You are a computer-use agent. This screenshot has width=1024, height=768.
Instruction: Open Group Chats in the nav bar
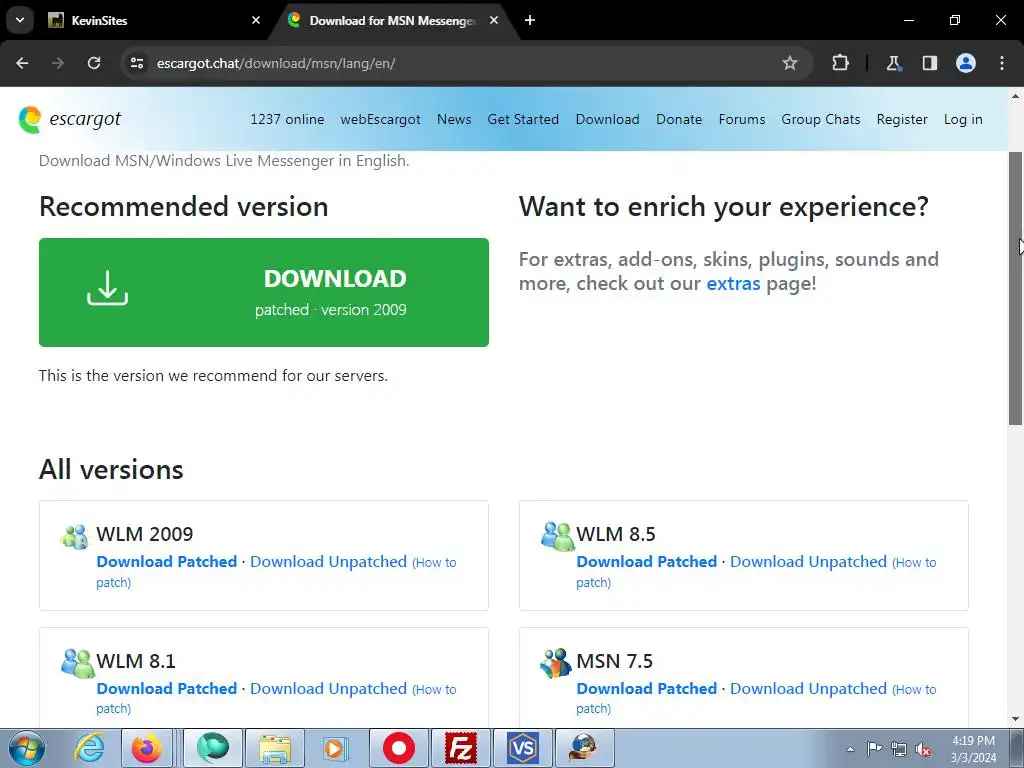tap(821, 120)
